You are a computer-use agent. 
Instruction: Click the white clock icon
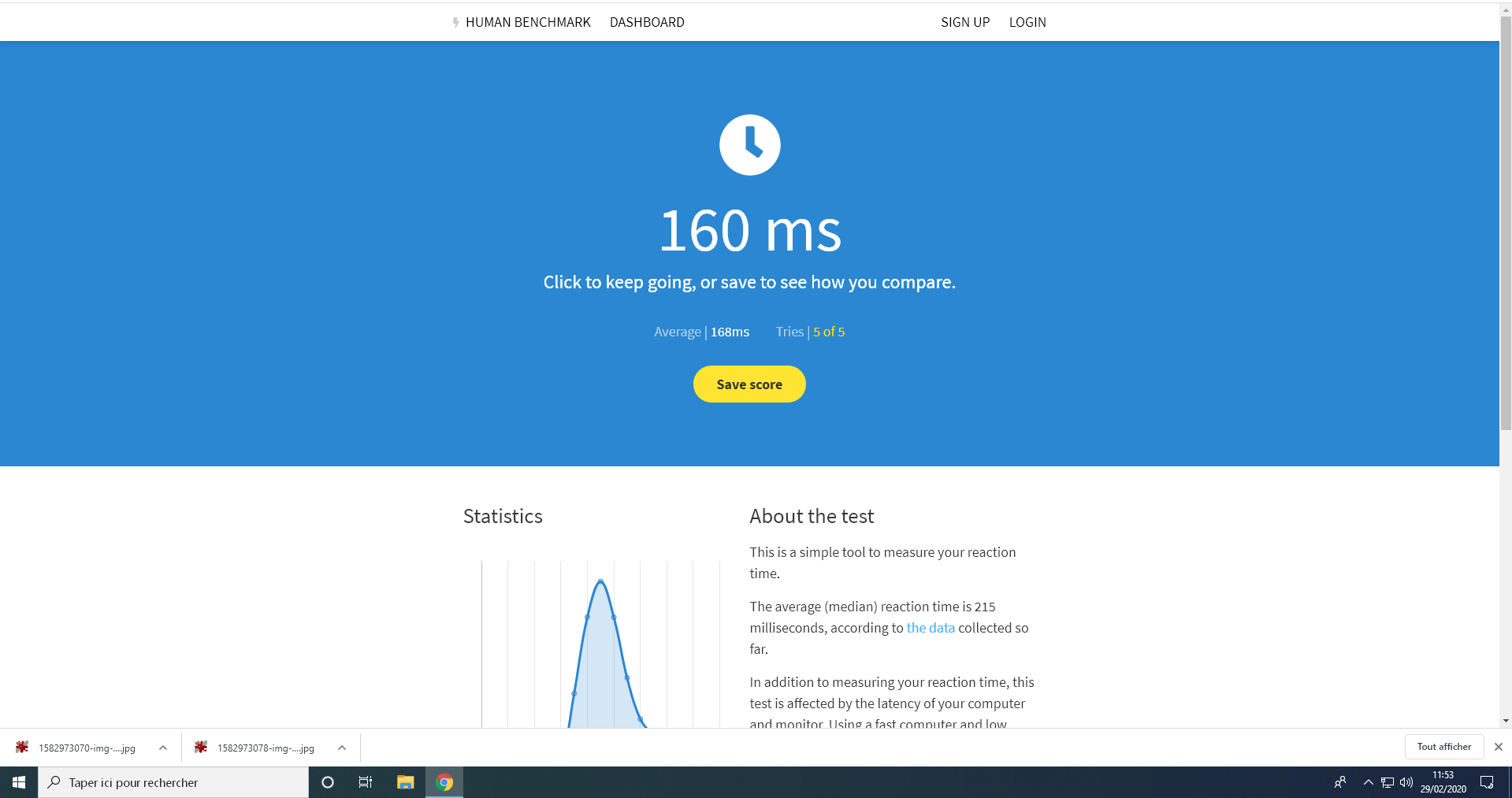point(749,145)
